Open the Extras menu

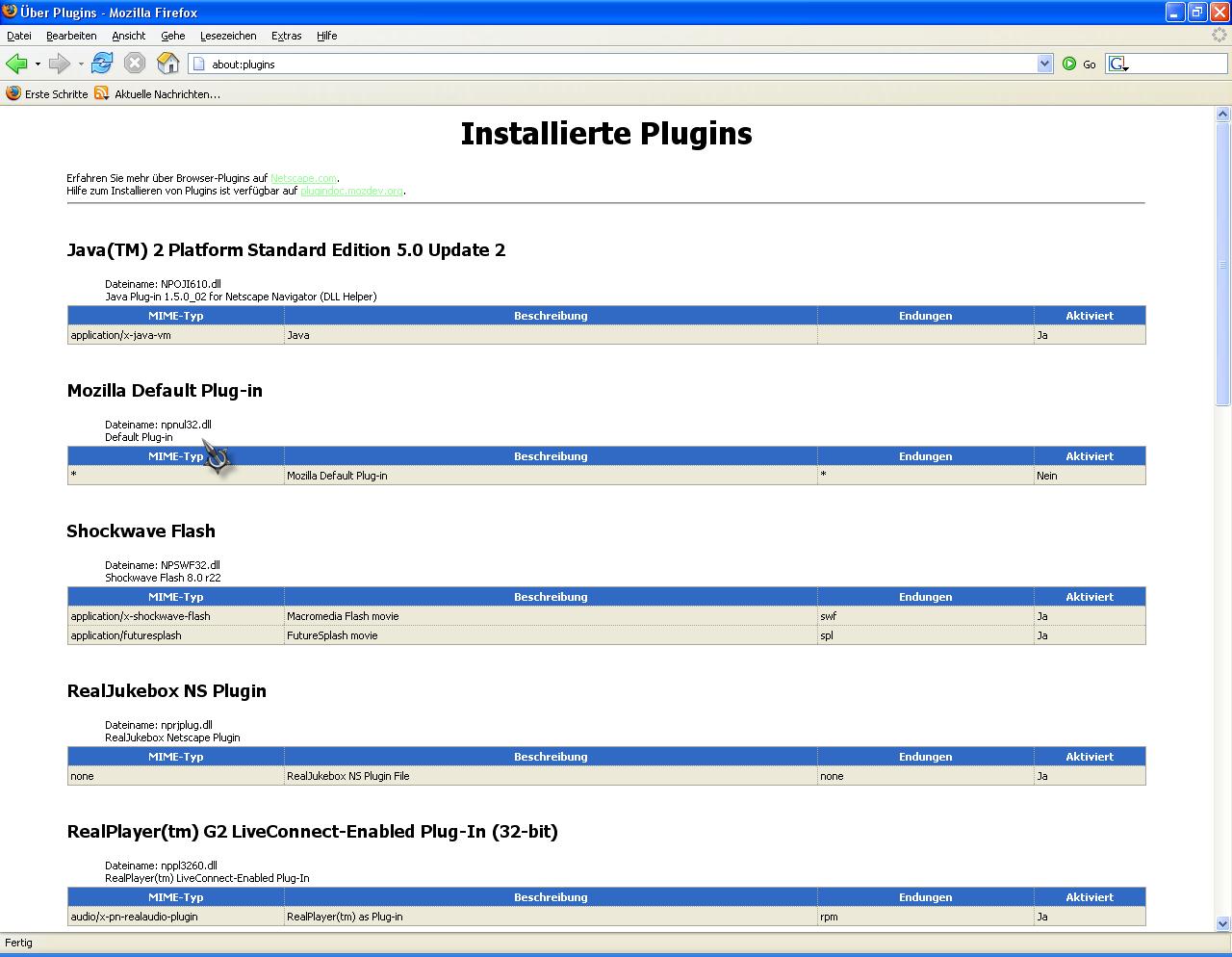(x=286, y=36)
